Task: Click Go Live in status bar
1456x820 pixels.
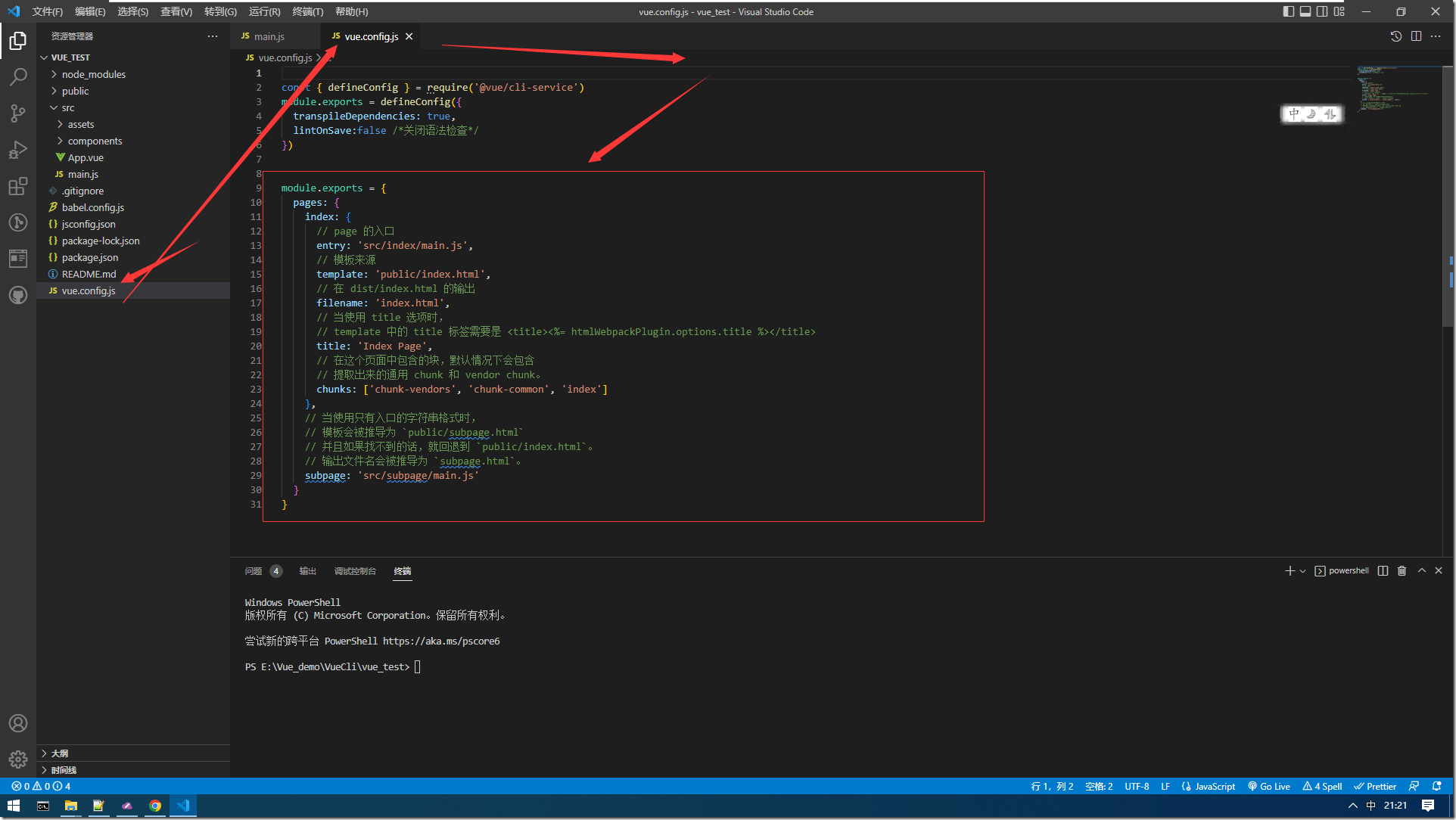Action: (1269, 787)
